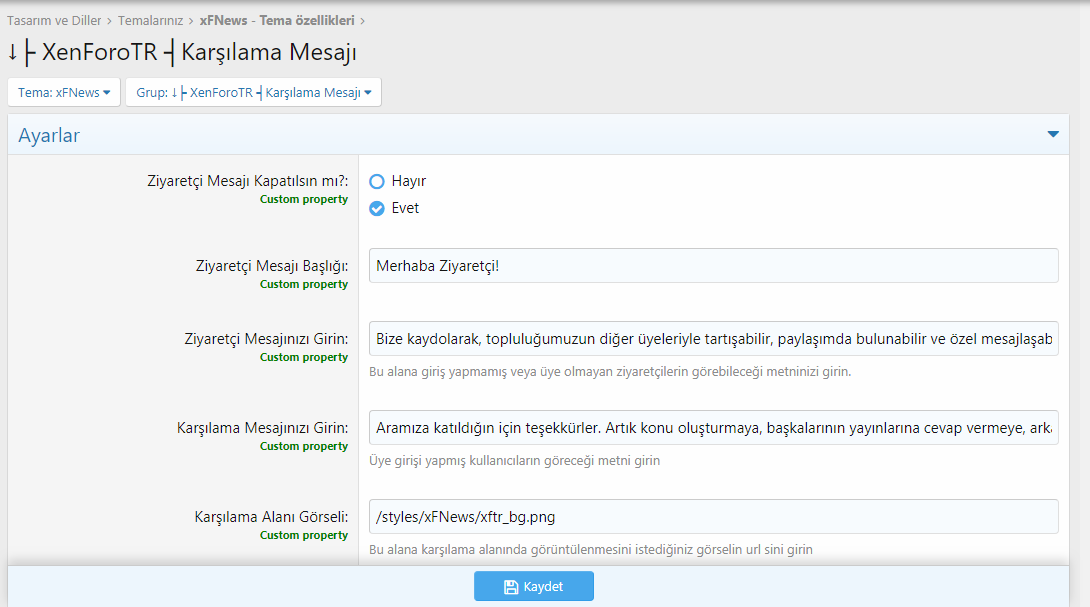Collapse the Ayarlar section arrow
This screenshot has width=1090, height=607.
click(x=1052, y=134)
